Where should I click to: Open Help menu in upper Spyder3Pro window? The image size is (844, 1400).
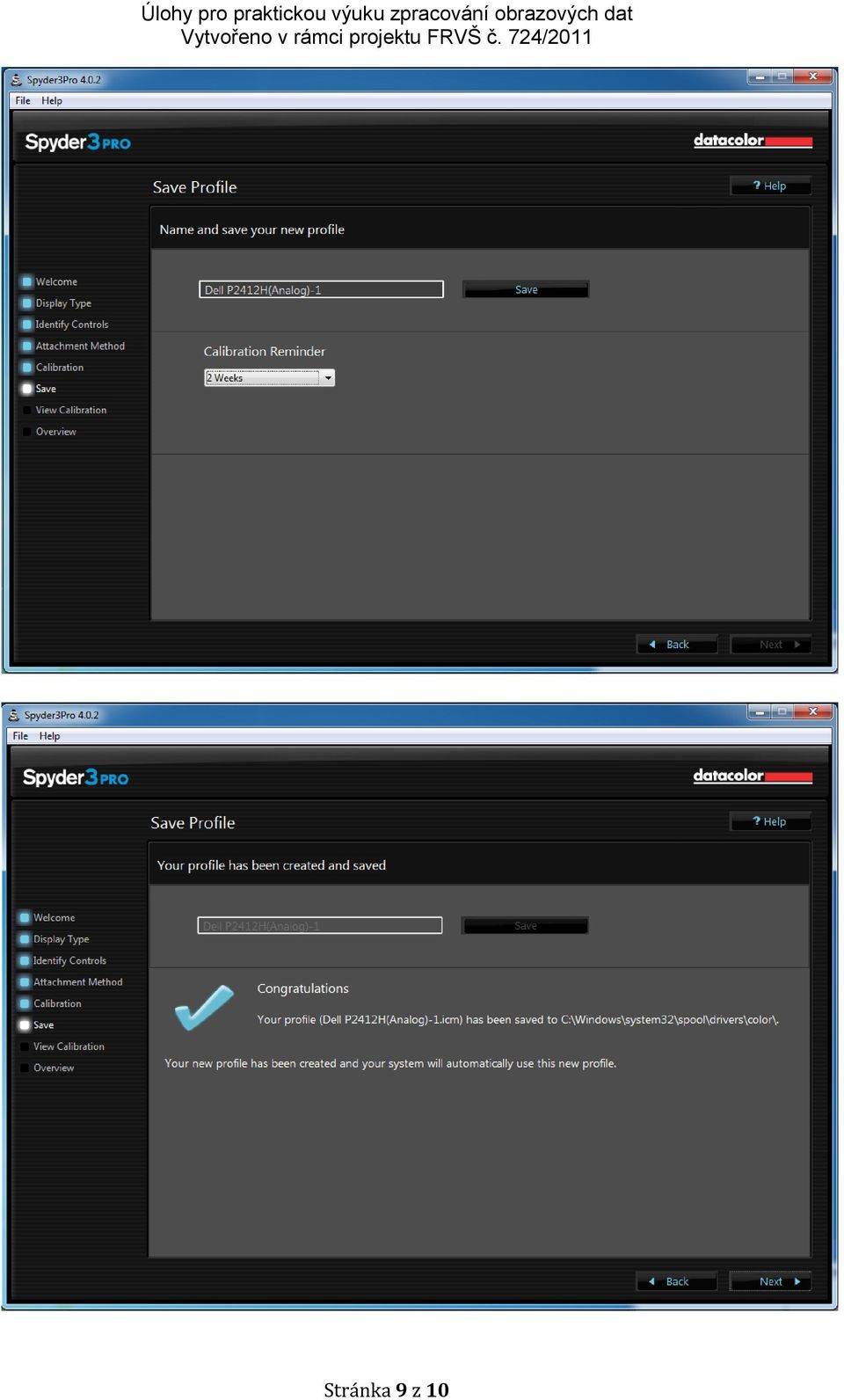tap(52, 100)
